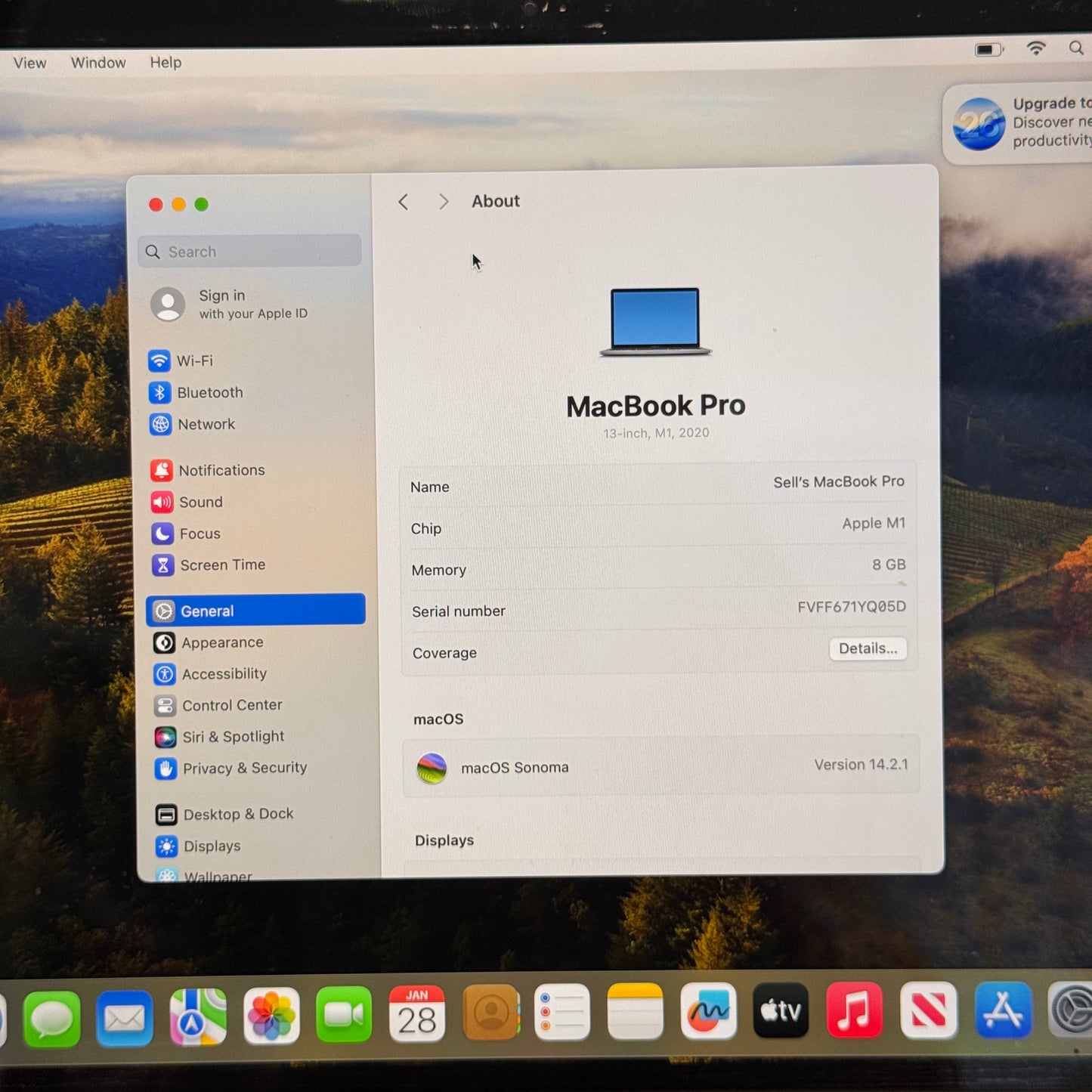Viewport: 1092px width, 1092px height.
Task: Click the computer name Sell's MacBook Pro
Action: 839,481
